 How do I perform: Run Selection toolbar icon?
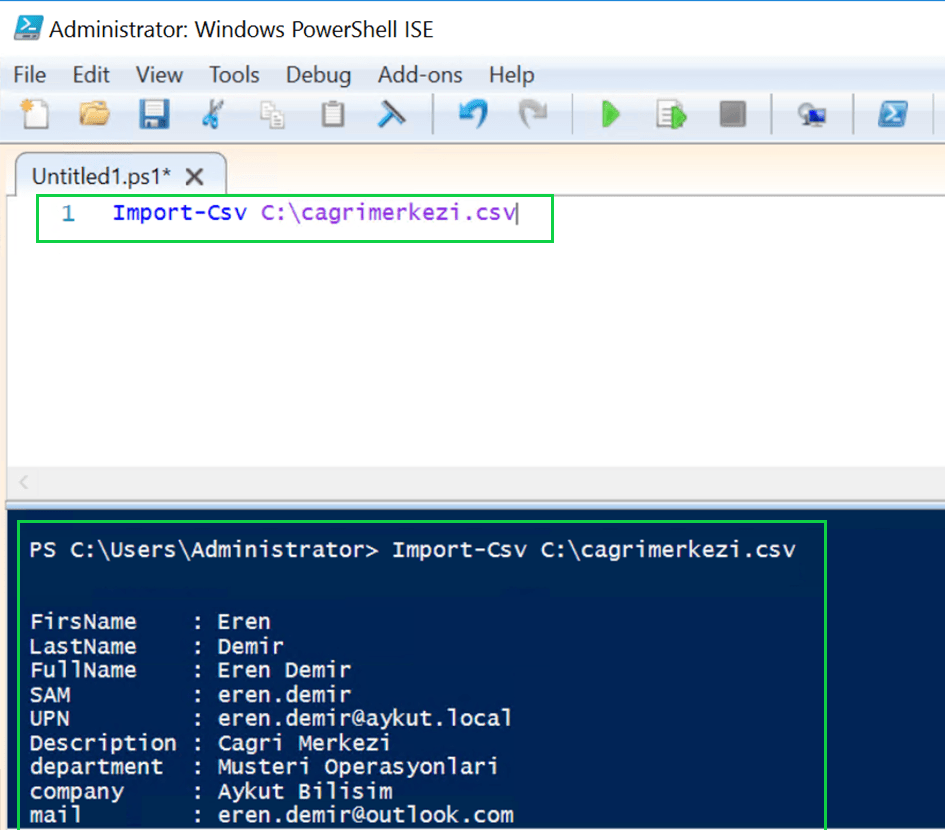(671, 114)
